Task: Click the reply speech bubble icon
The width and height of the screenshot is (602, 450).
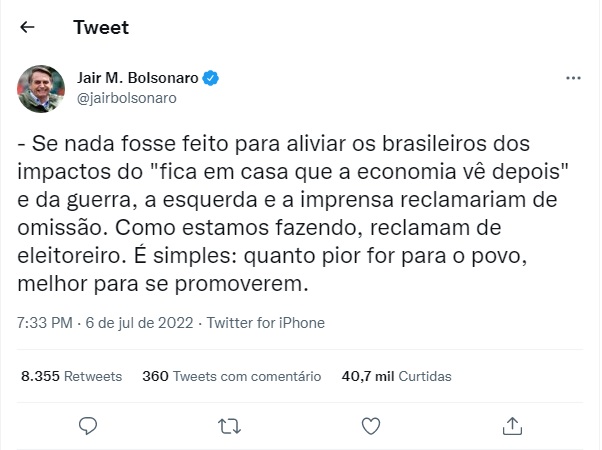Action: (x=88, y=426)
